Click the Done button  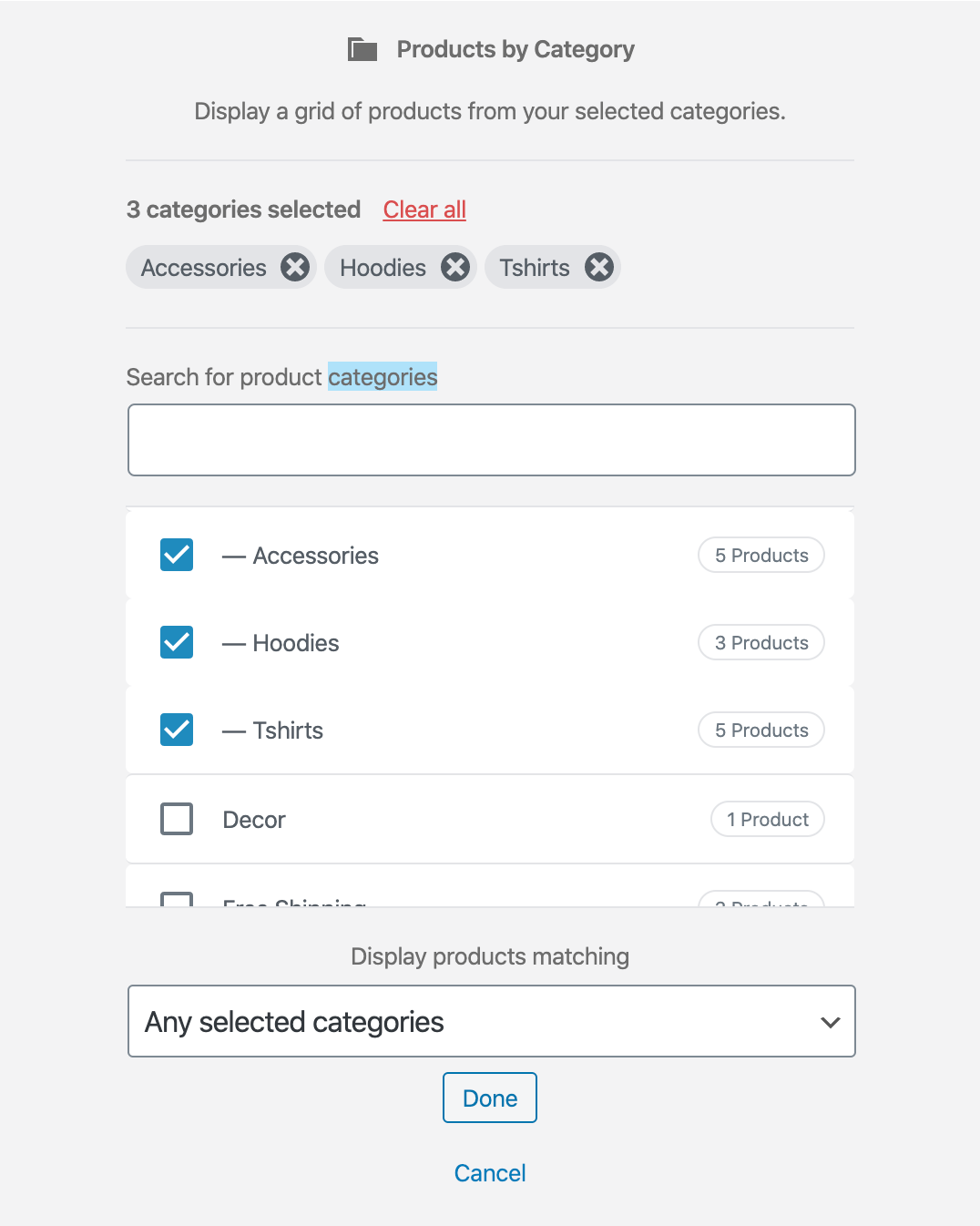coord(490,1098)
